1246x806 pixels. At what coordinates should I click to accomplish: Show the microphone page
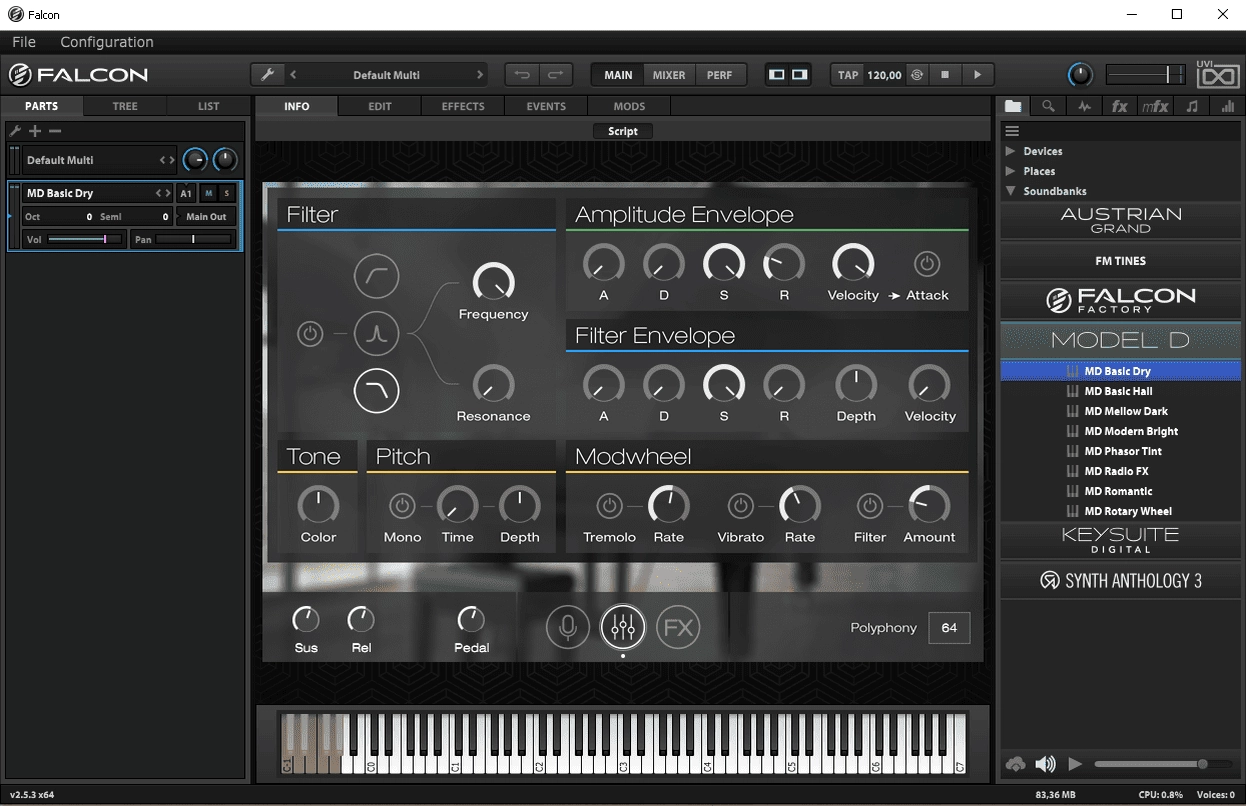click(568, 627)
